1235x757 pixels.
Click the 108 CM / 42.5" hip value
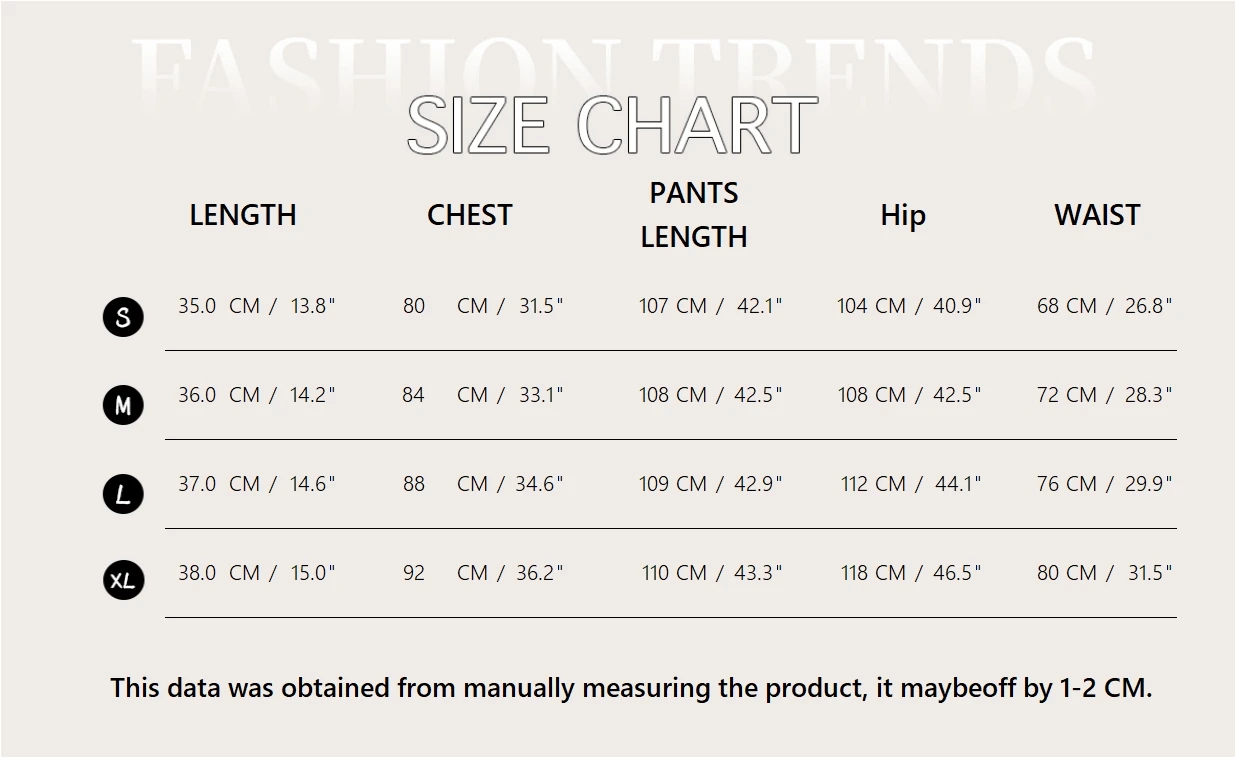(x=910, y=395)
